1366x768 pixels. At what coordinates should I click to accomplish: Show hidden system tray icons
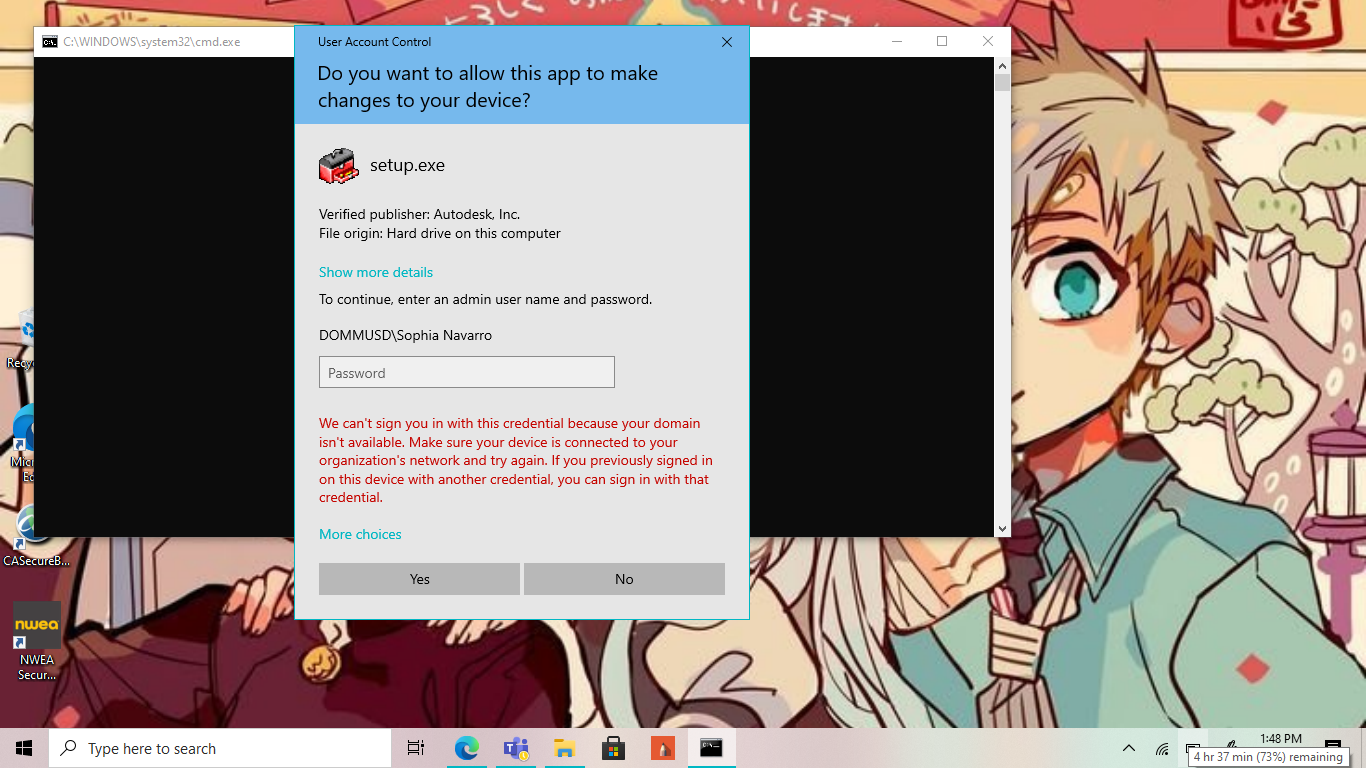(x=1129, y=748)
